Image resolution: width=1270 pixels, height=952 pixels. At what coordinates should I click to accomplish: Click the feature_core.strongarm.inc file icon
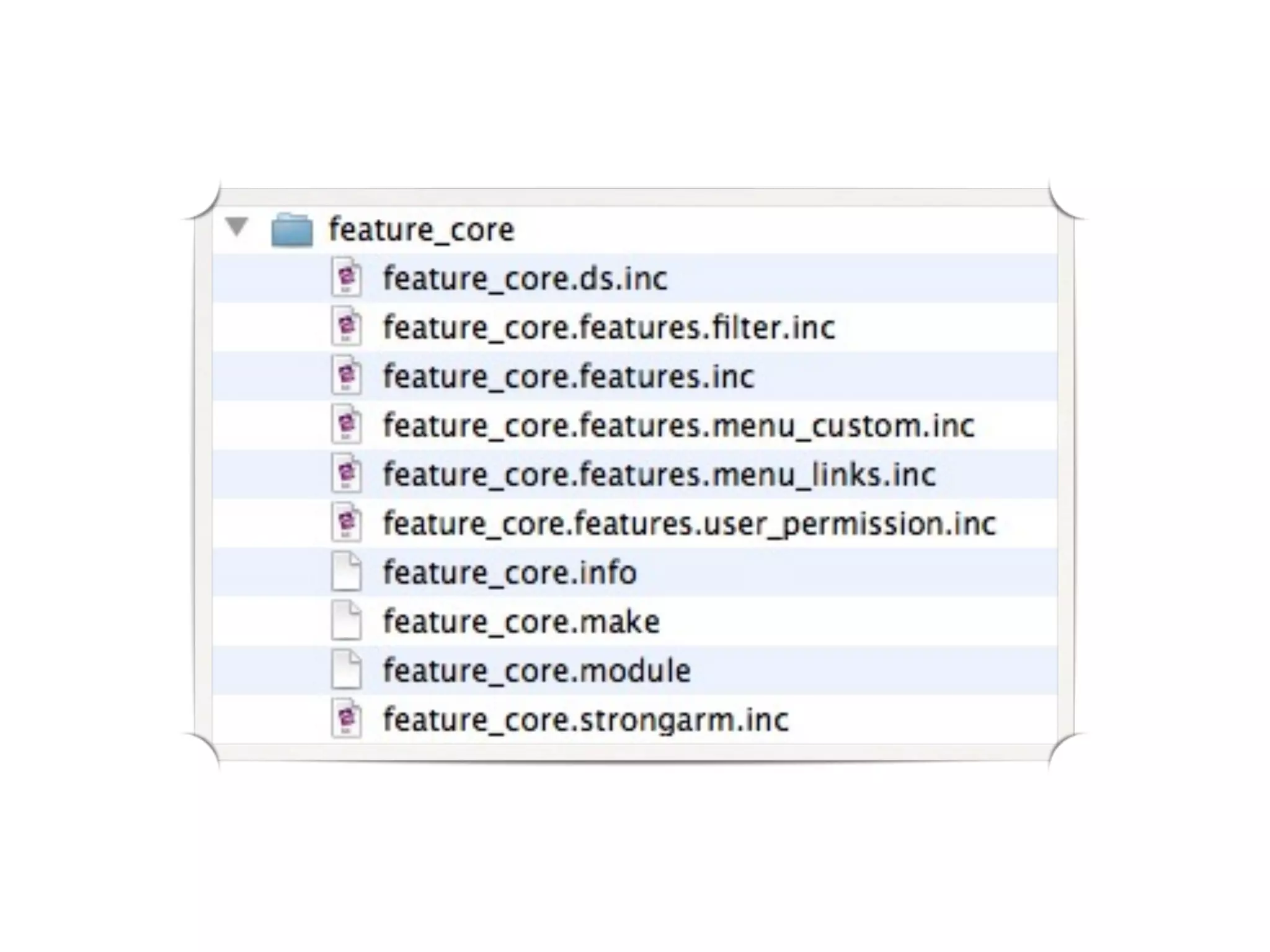click(x=346, y=718)
